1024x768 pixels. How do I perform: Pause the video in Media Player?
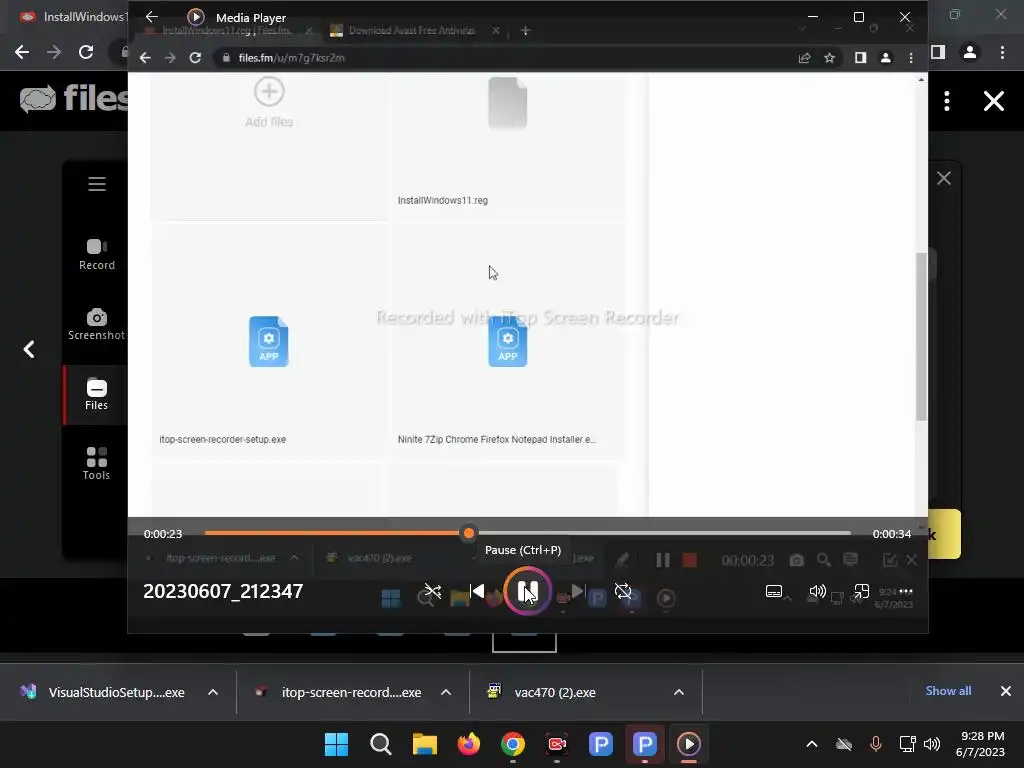528,592
